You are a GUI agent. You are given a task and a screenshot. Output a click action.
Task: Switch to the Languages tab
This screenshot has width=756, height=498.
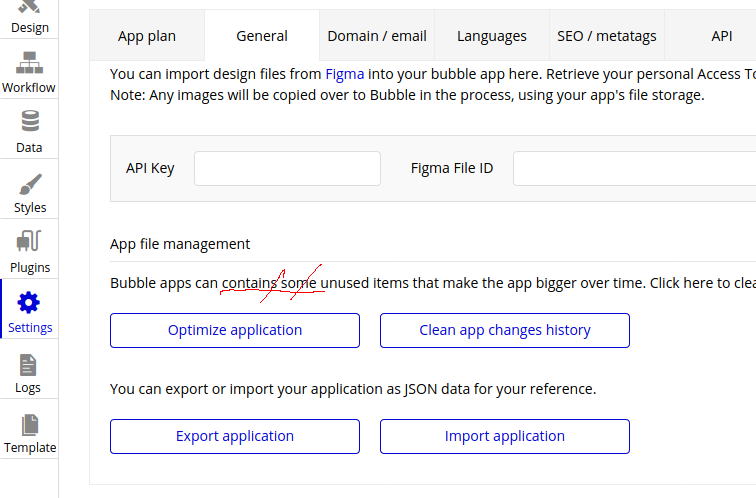[492, 36]
